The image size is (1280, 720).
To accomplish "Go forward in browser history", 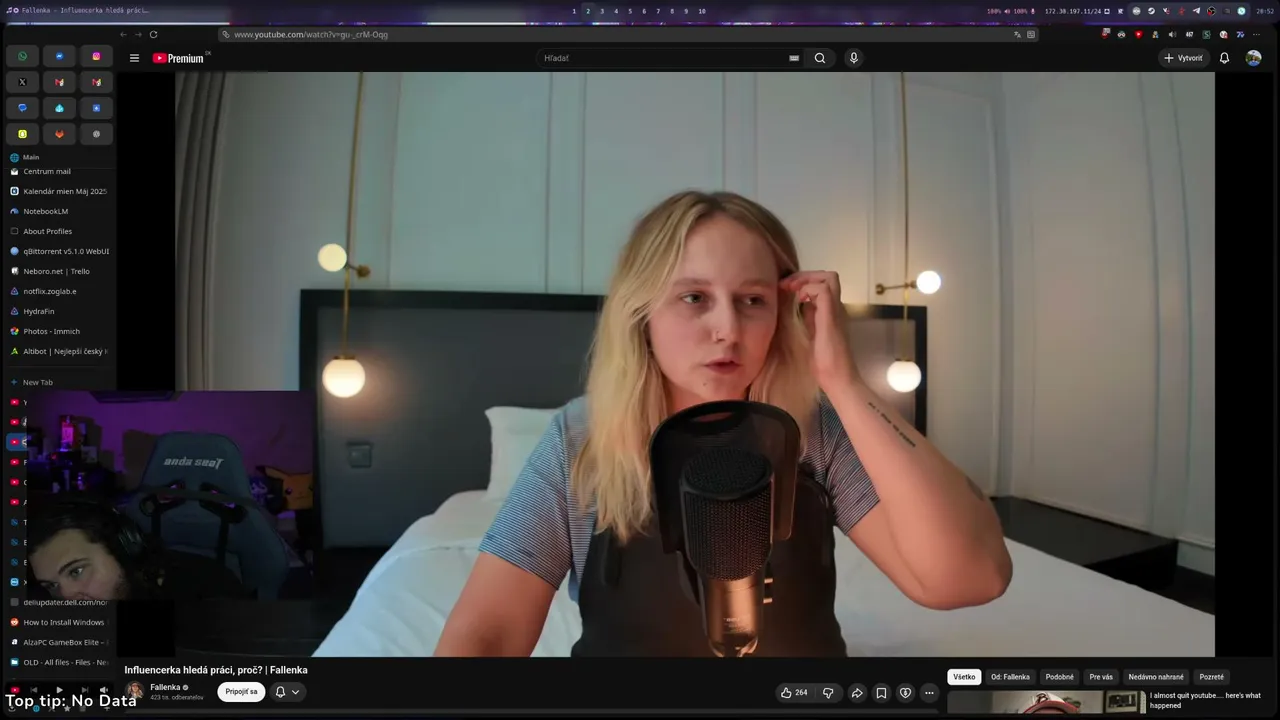I will (x=138, y=34).
